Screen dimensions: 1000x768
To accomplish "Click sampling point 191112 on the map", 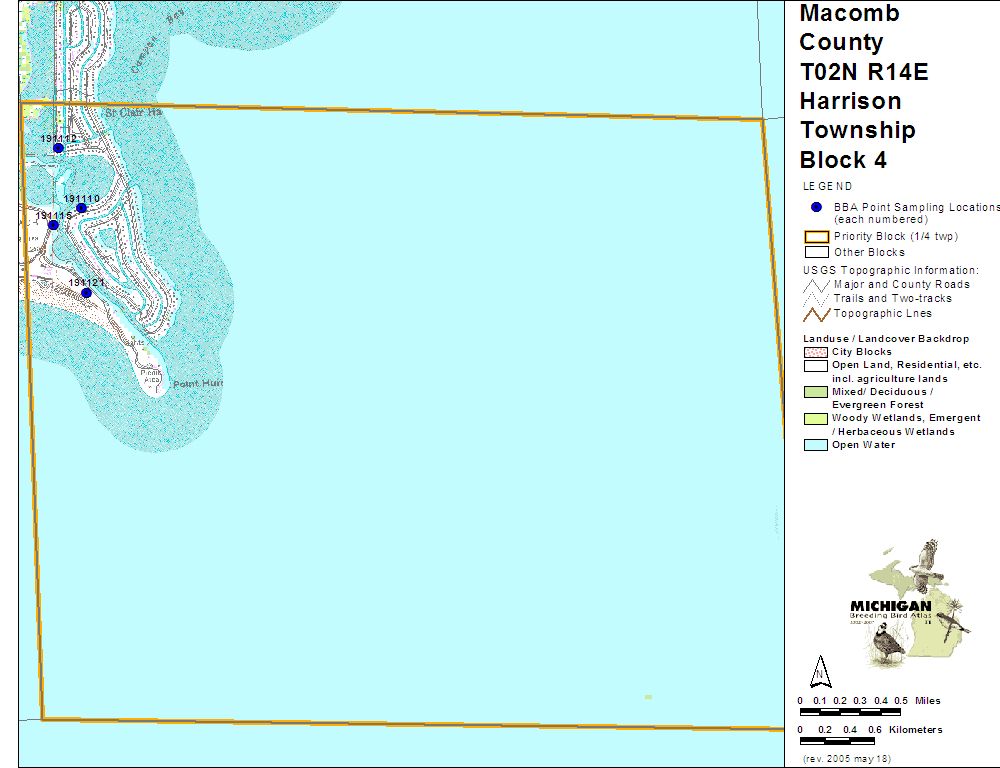I will [58, 148].
